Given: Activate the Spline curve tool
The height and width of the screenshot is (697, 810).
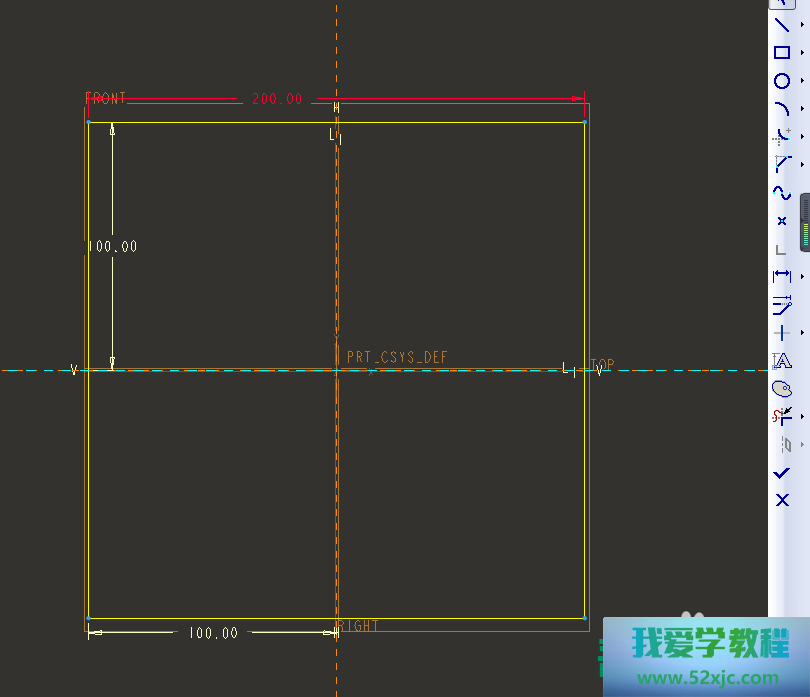Looking at the screenshot, I should (x=782, y=193).
